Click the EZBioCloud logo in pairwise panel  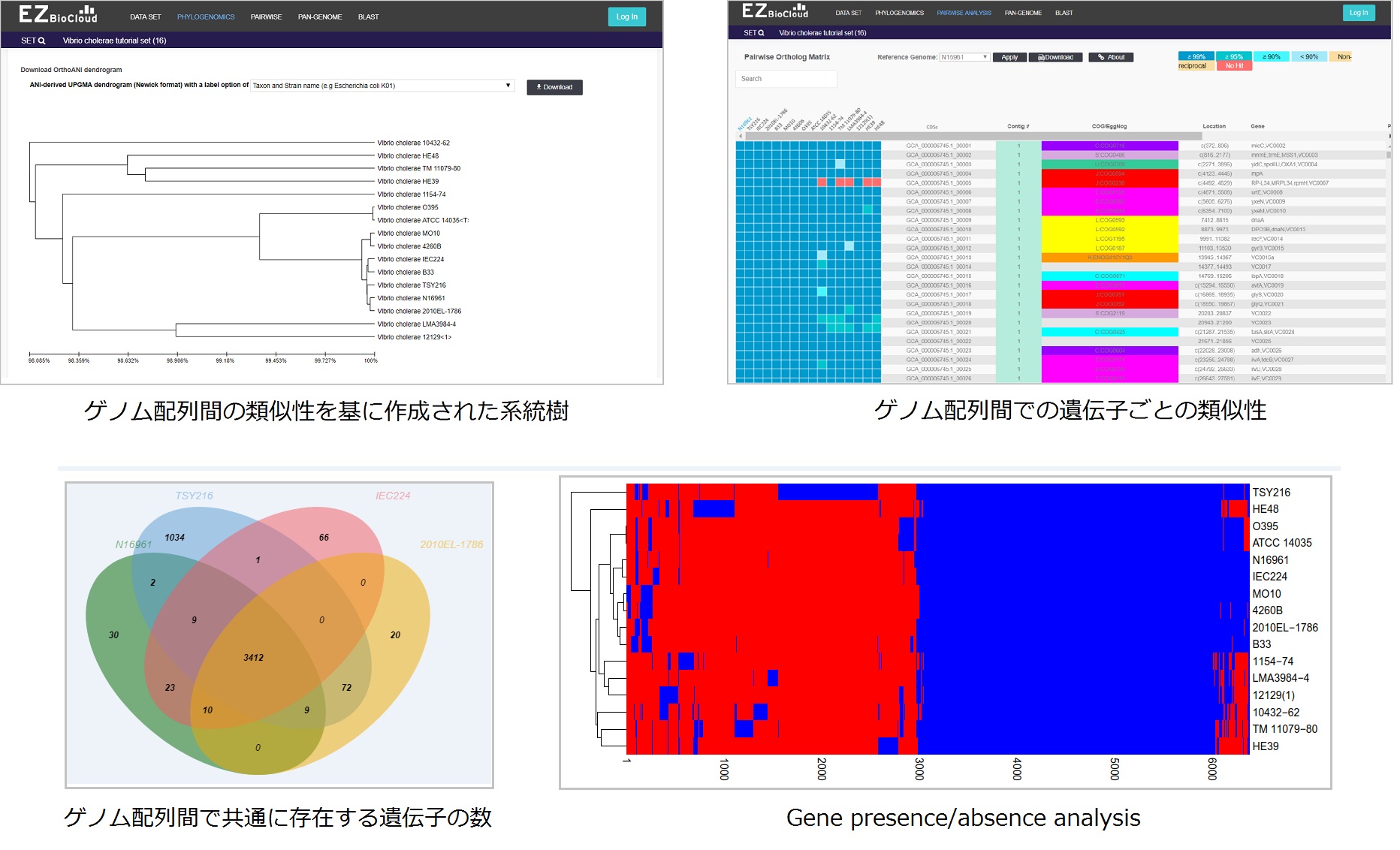pos(774,12)
